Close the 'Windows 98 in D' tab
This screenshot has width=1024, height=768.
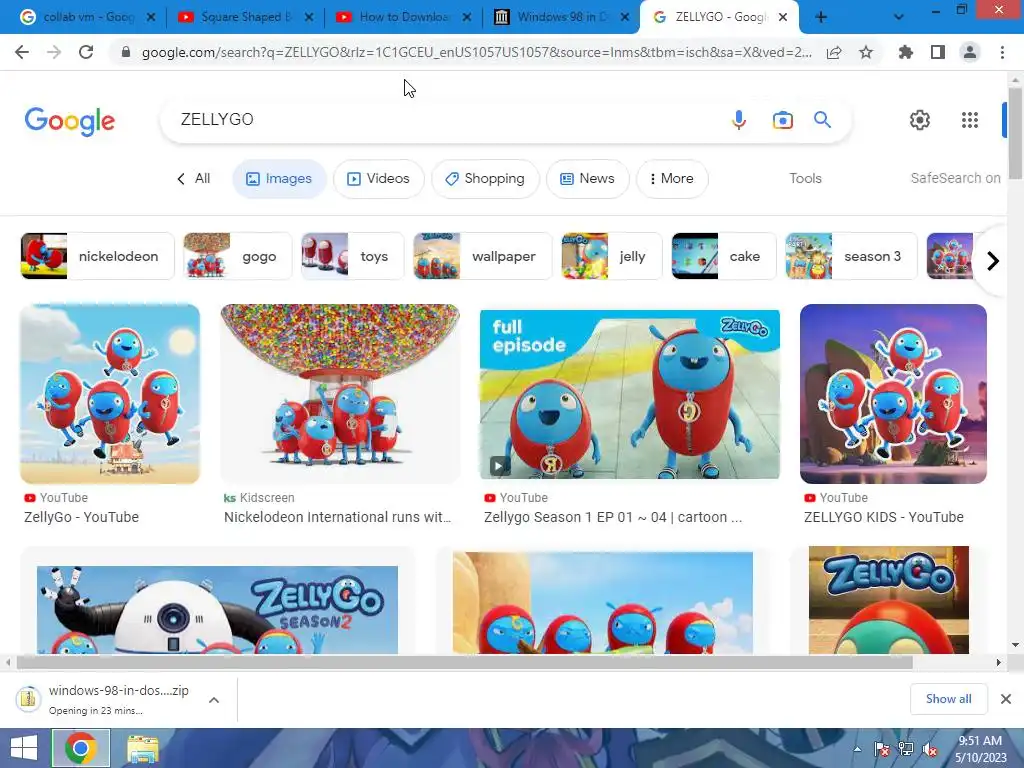625,17
